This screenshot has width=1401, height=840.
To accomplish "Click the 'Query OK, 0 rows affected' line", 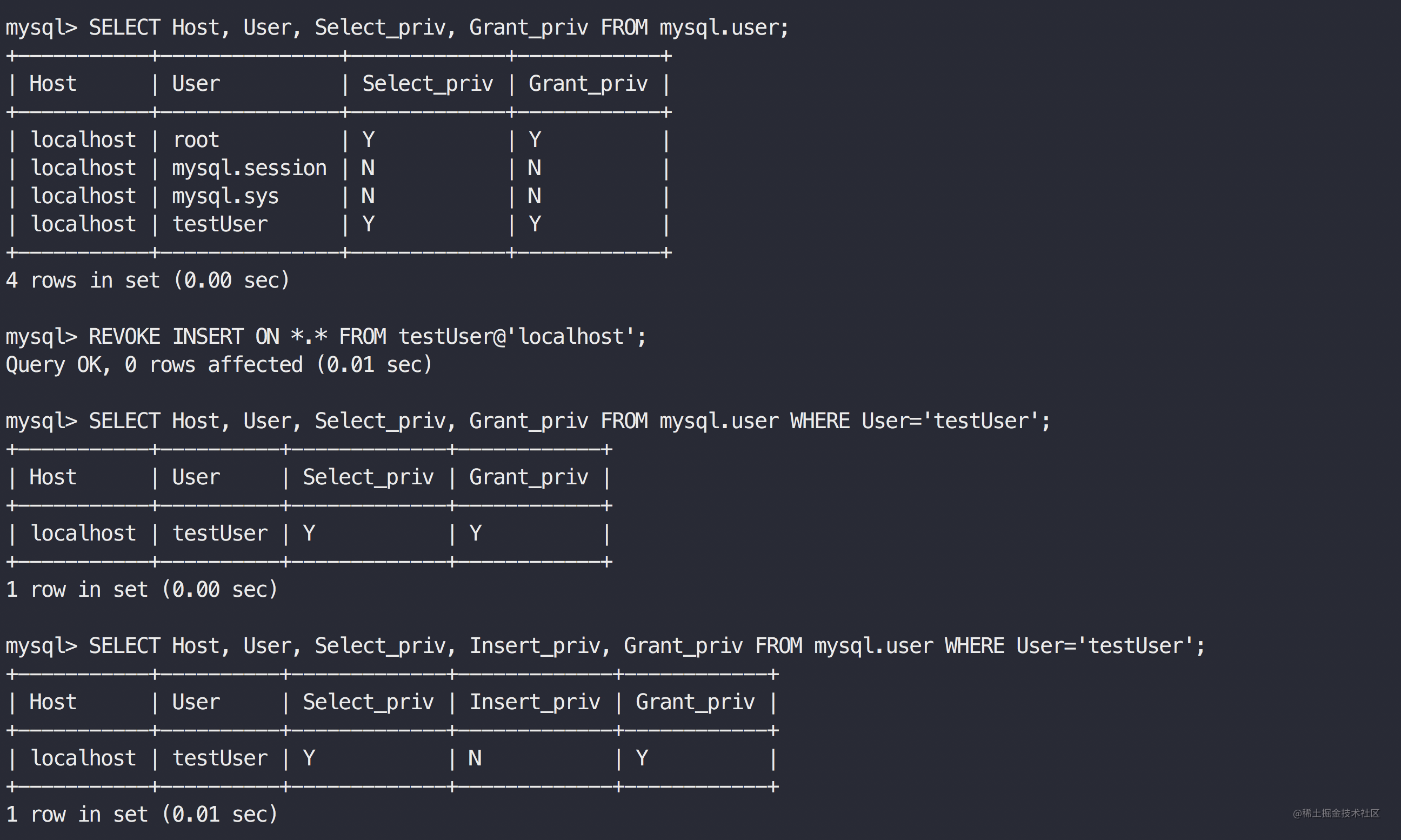I will click(x=218, y=364).
